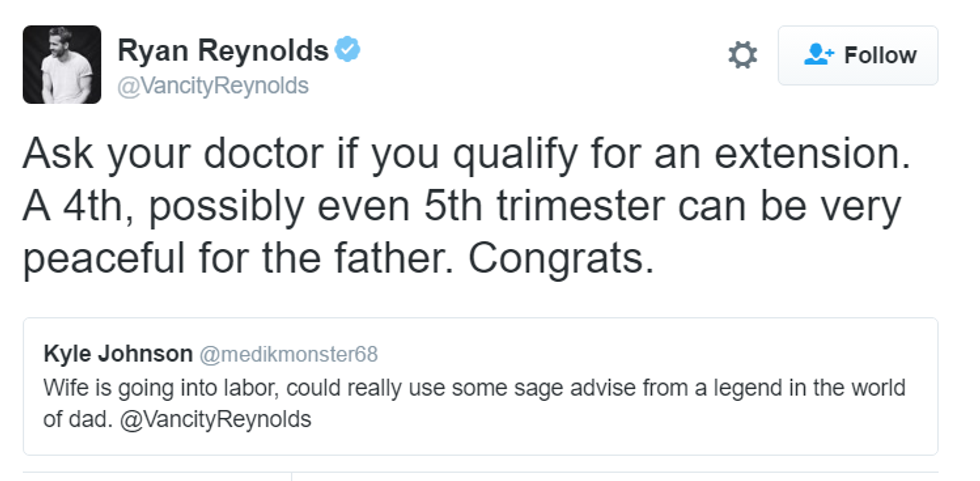Open the Ryan Reynolds display name link
This screenshot has width=980, height=481.
223,49
